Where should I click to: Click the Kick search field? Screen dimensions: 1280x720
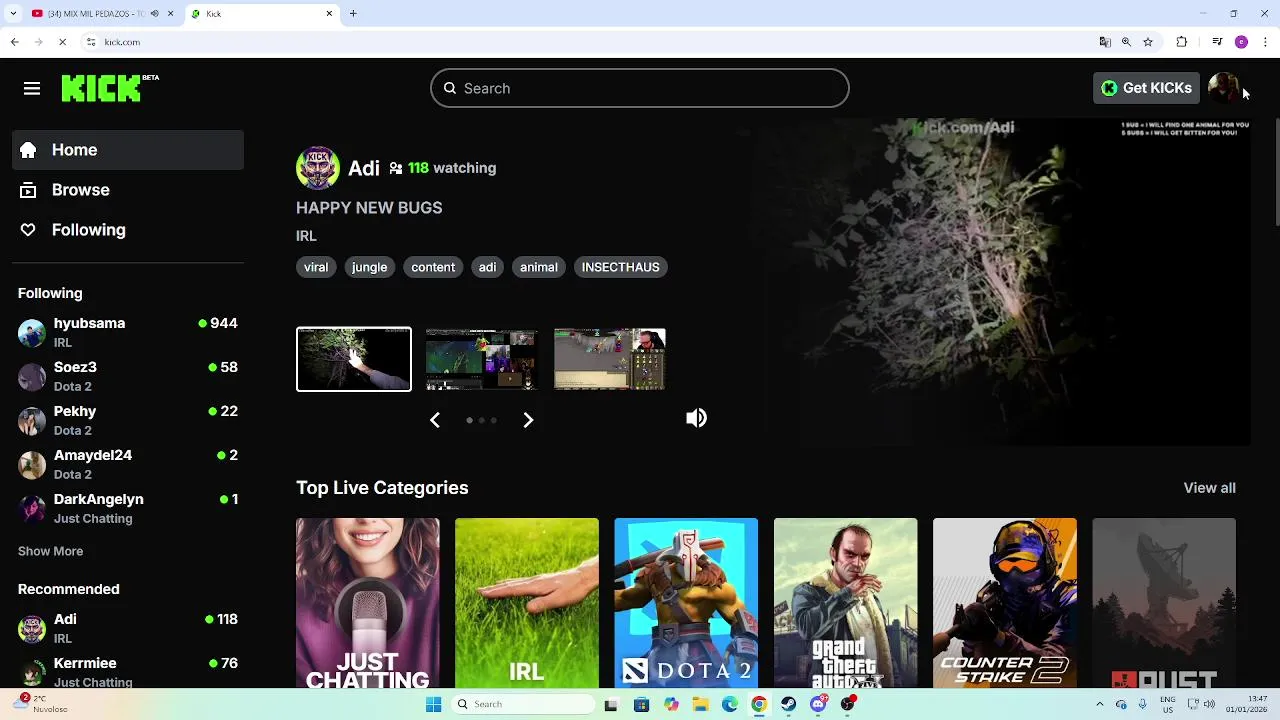point(640,88)
